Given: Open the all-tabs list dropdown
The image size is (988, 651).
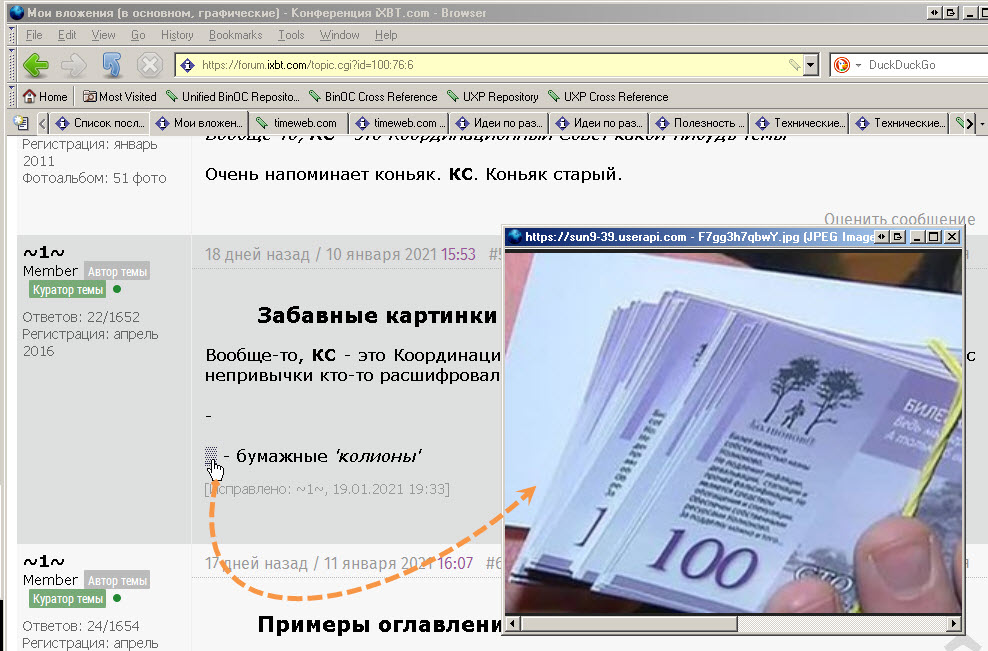Looking at the screenshot, I should coord(982,124).
